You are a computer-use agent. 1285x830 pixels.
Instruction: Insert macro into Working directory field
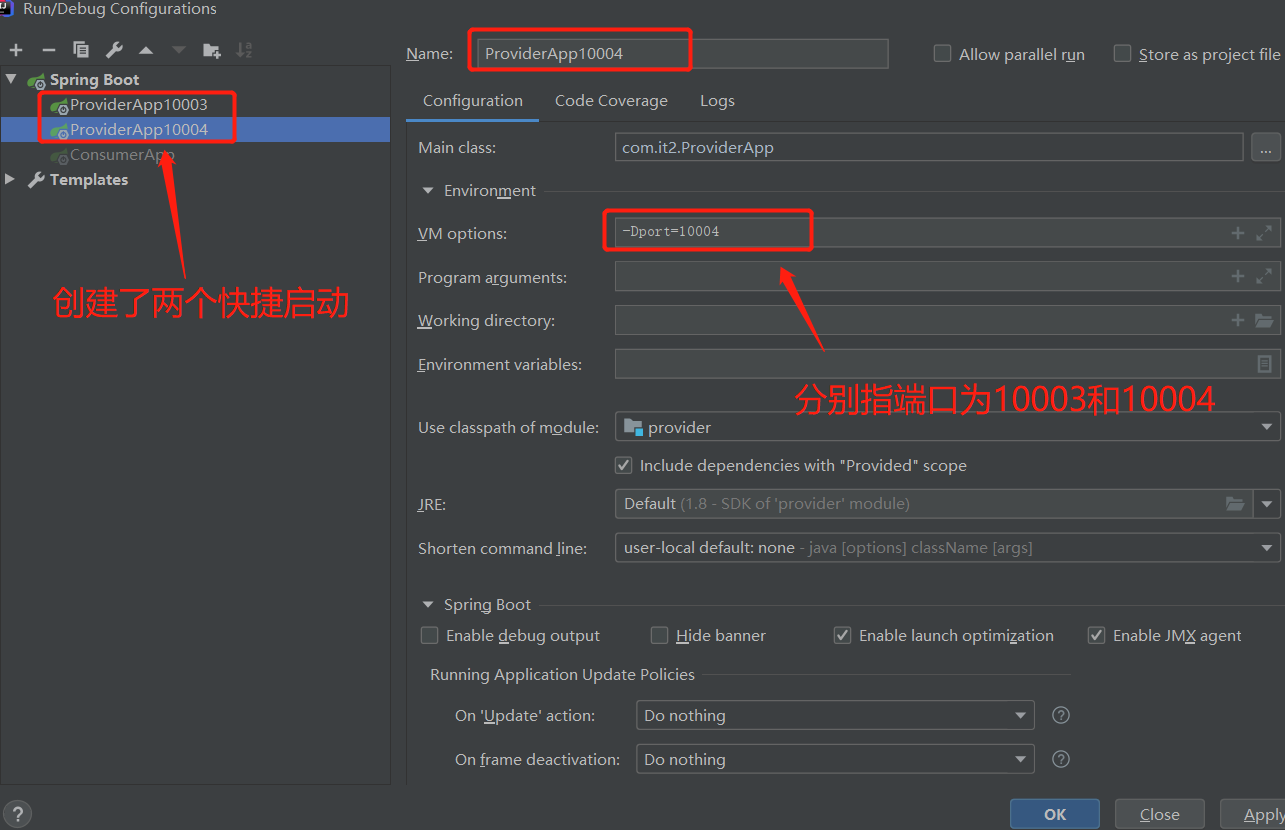[x=1238, y=320]
